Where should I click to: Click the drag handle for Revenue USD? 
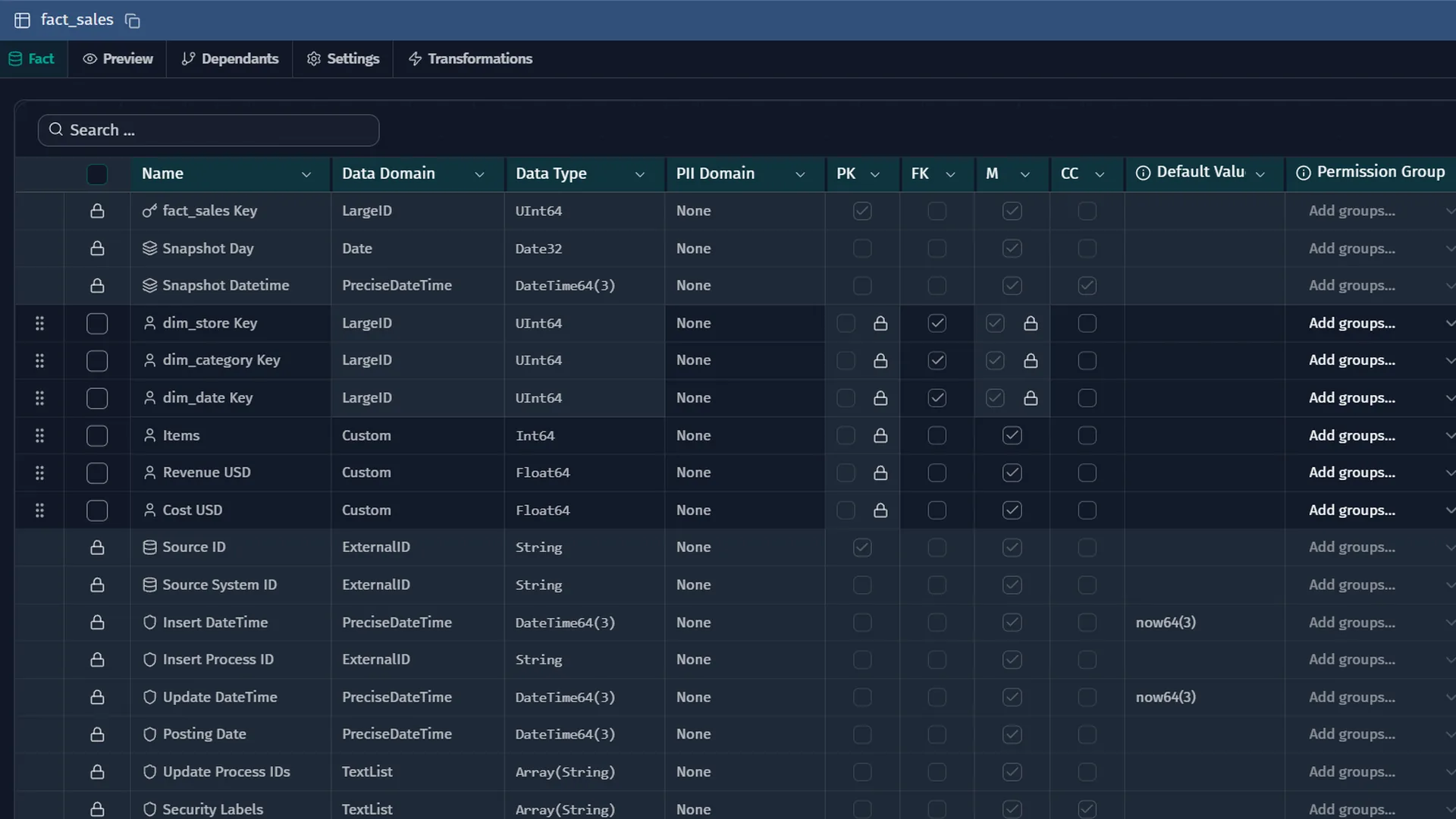tap(39, 473)
